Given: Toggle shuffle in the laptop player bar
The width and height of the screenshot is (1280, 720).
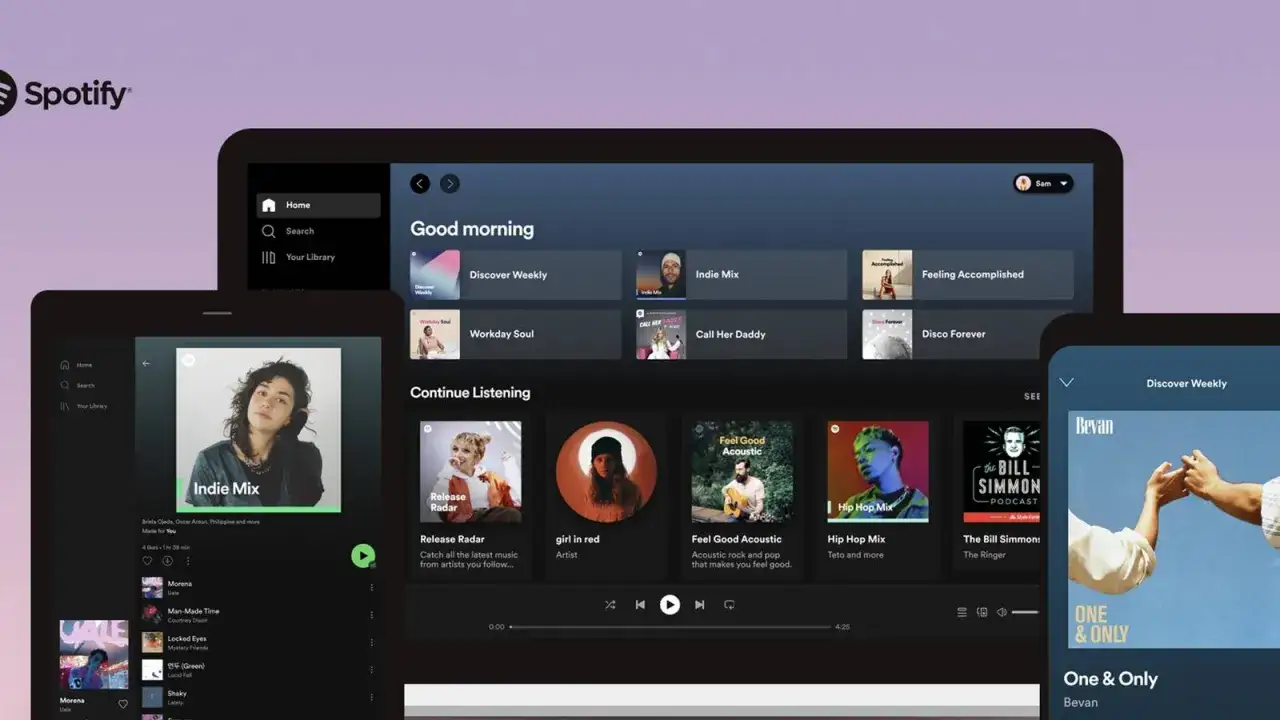Looking at the screenshot, I should [x=610, y=605].
